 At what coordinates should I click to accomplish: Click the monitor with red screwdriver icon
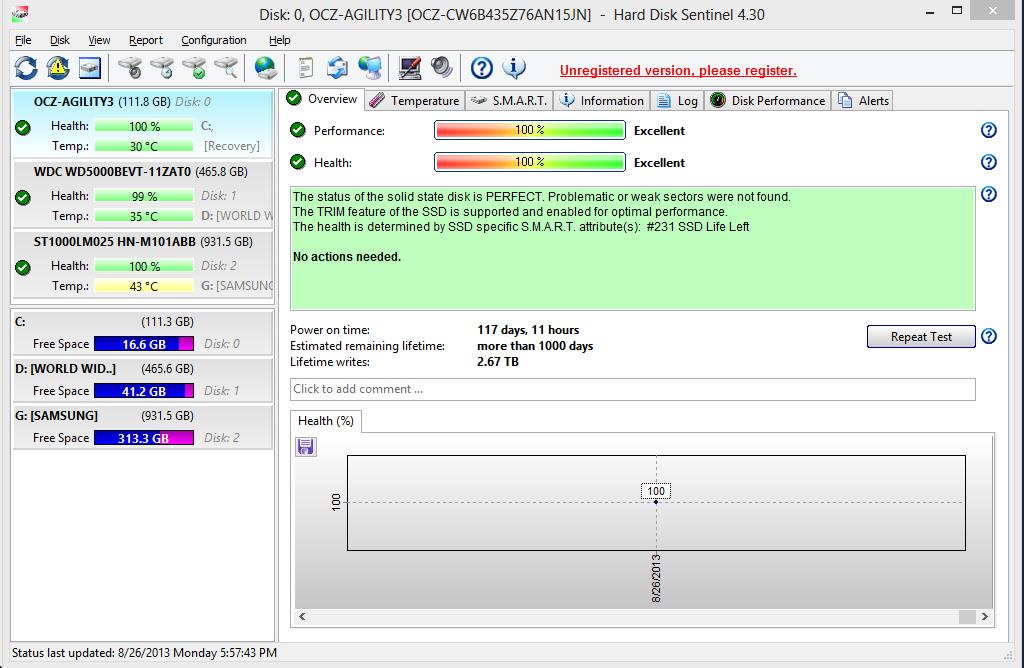pyautogui.click(x=409, y=68)
